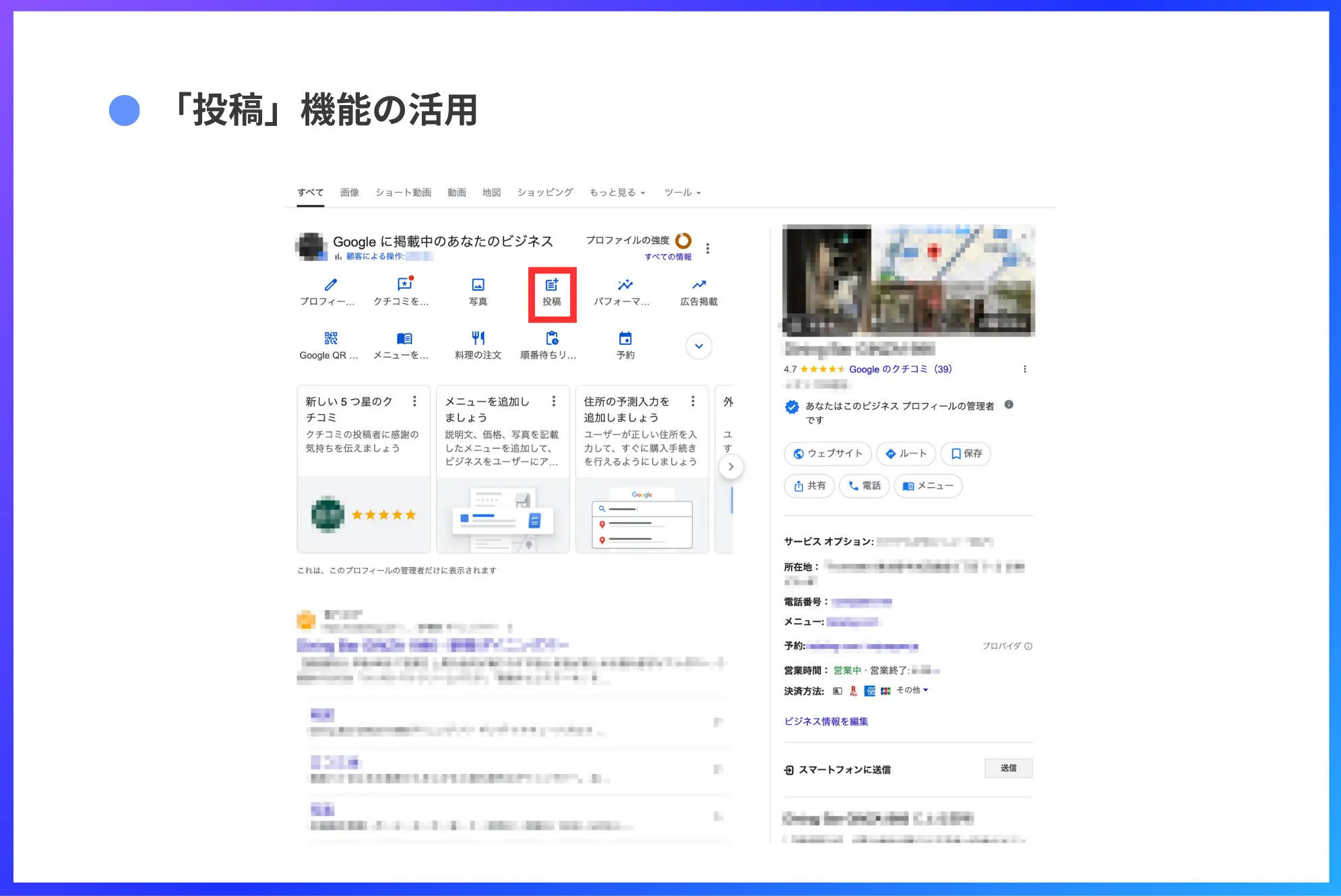Click the プロファイルの強度 progress ring
Image resolution: width=1341 pixels, height=896 pixels.
tap(683, 241)
